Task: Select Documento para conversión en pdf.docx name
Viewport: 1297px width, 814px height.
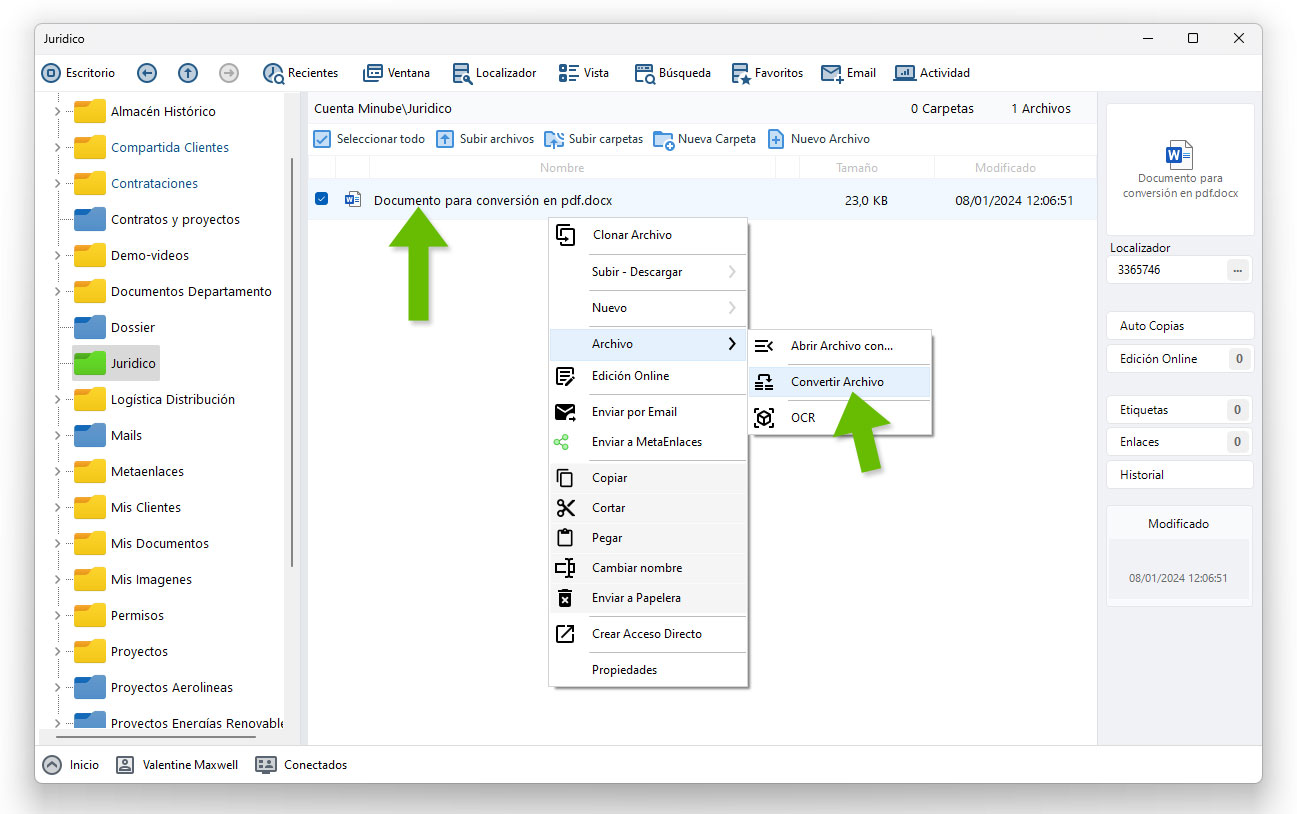Action: pyautogui.click(x=493, y=200)
